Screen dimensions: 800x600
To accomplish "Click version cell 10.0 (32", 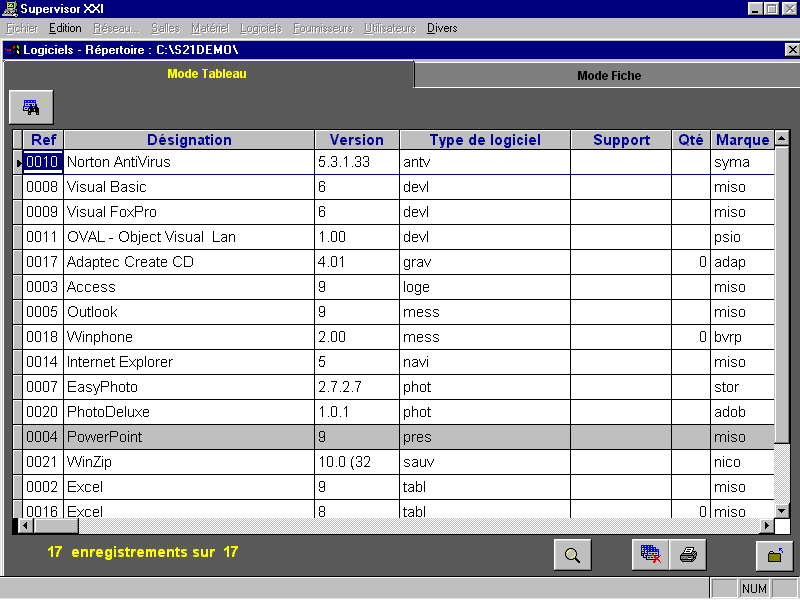I will pyautogui.click(x=357, y=462).
